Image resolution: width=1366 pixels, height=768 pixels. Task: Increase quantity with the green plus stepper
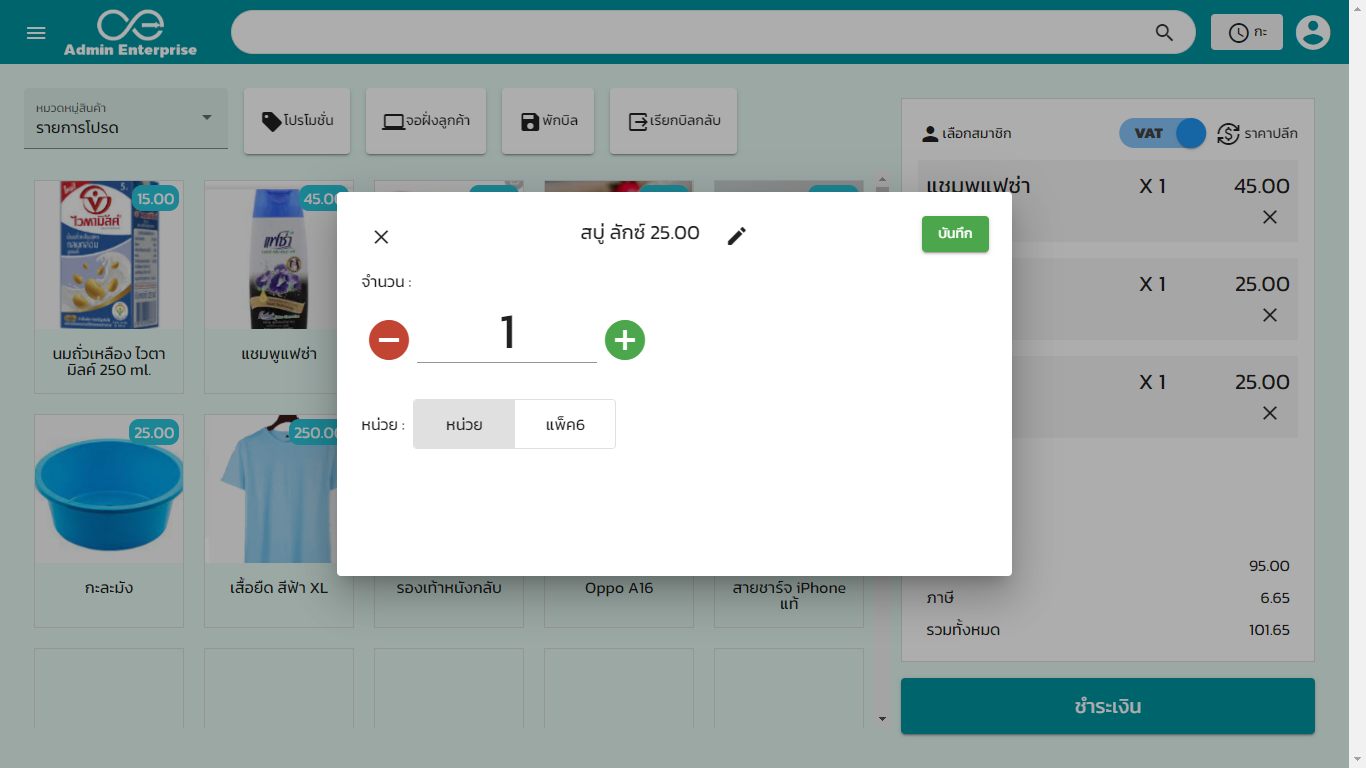point(625,340)
